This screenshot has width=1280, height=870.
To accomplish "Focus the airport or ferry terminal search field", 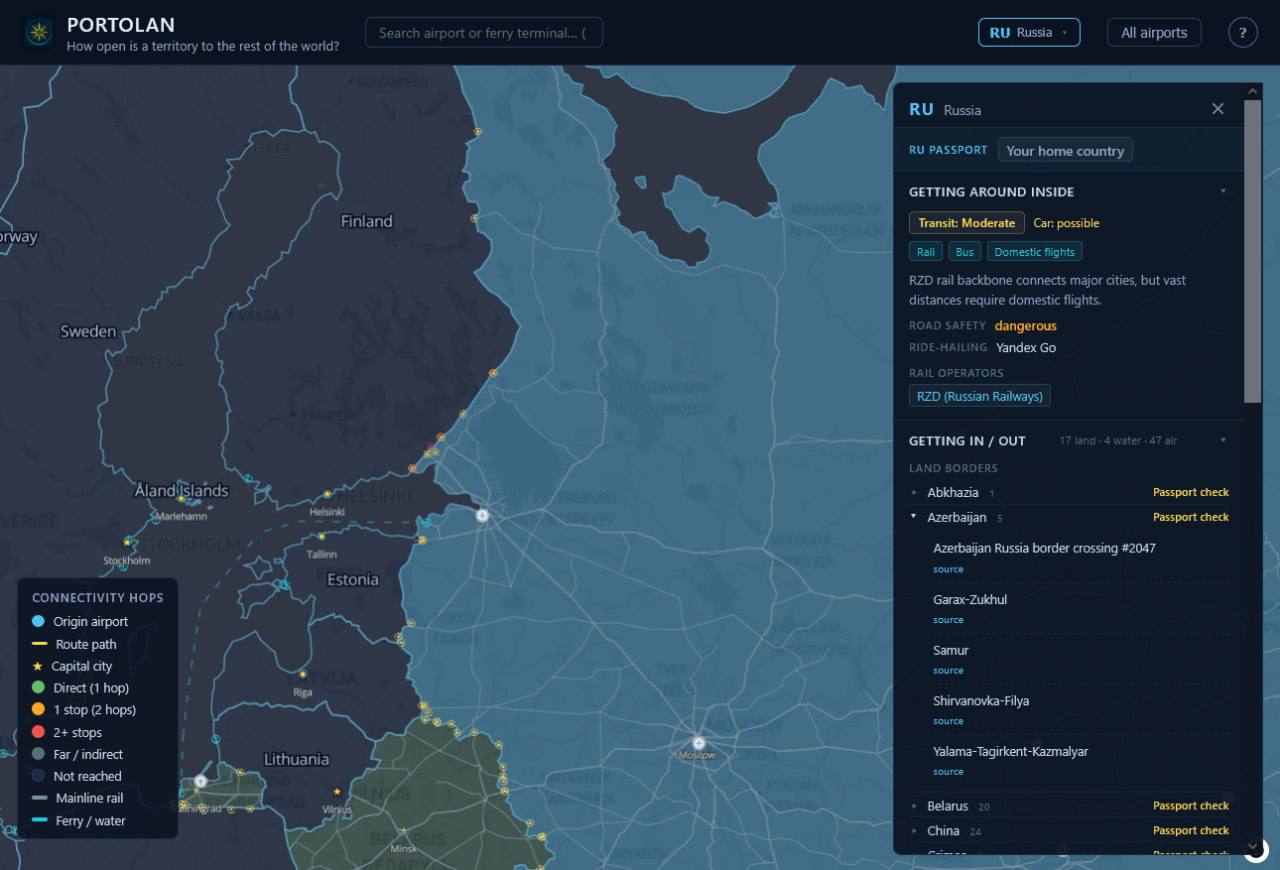I will tap(484, 33).
